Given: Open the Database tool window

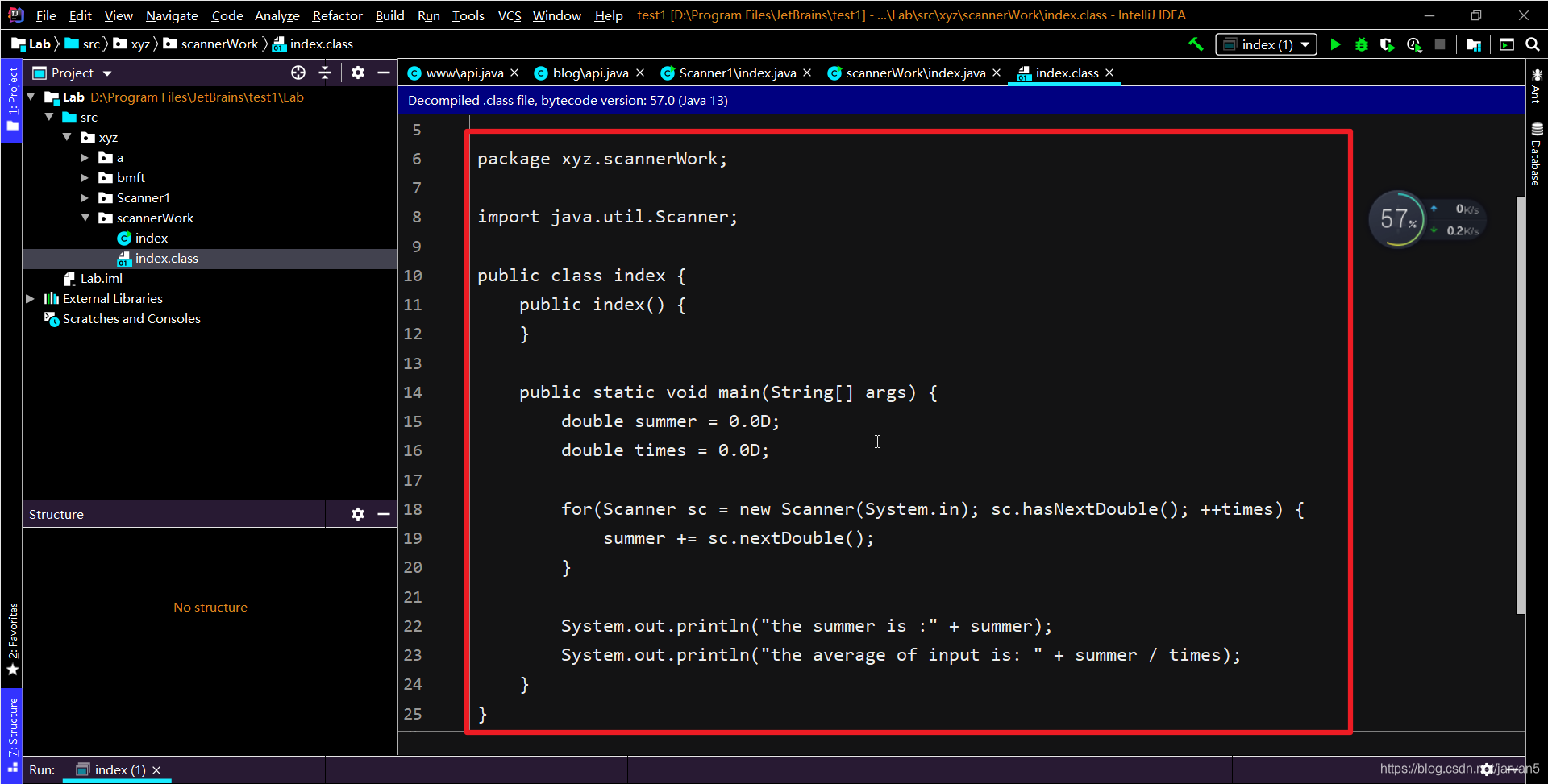Looking at the screenshot, I should pos(1537,154).
